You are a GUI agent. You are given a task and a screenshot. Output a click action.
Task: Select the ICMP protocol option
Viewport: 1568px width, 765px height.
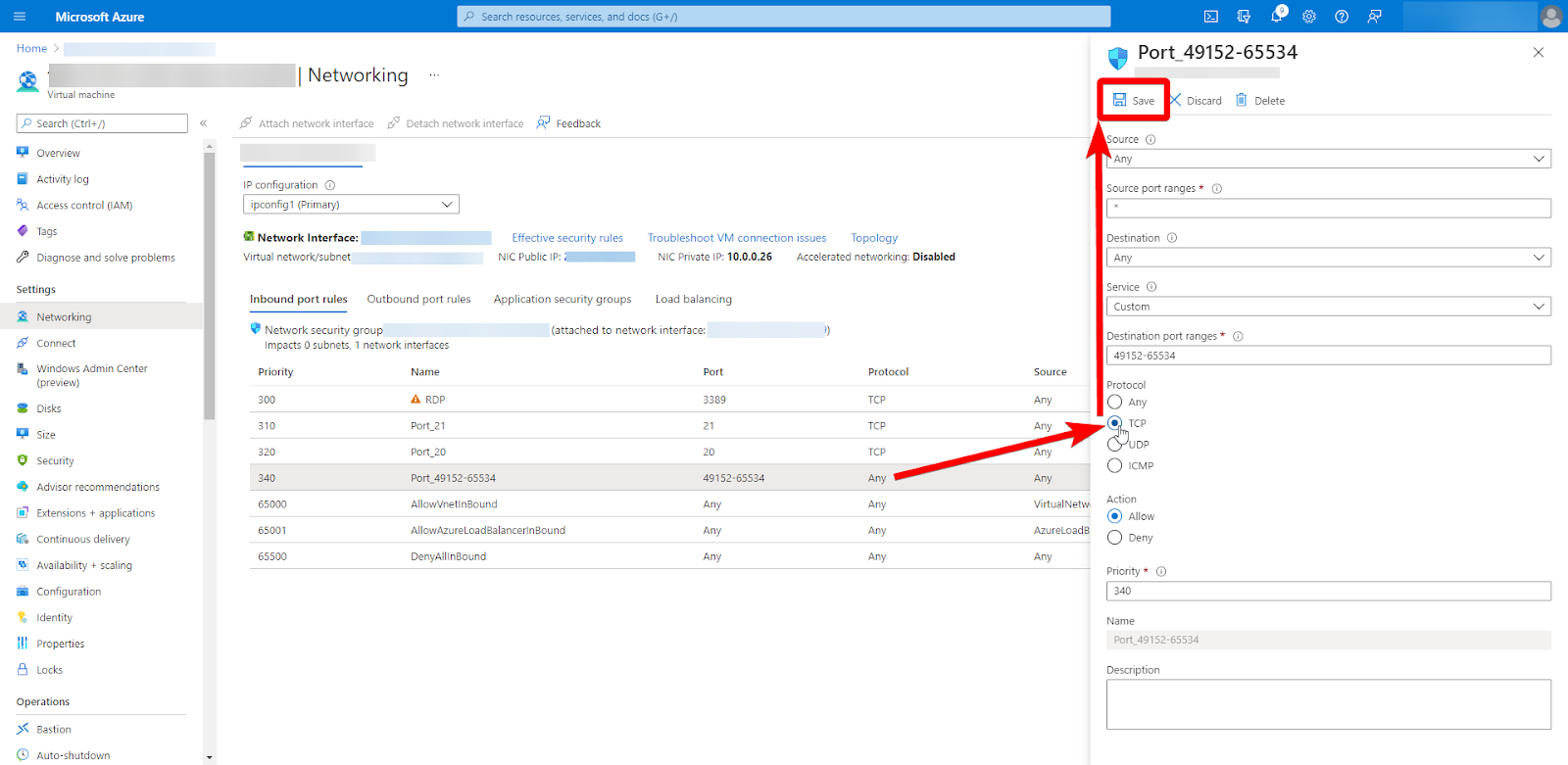[1115, 466]
